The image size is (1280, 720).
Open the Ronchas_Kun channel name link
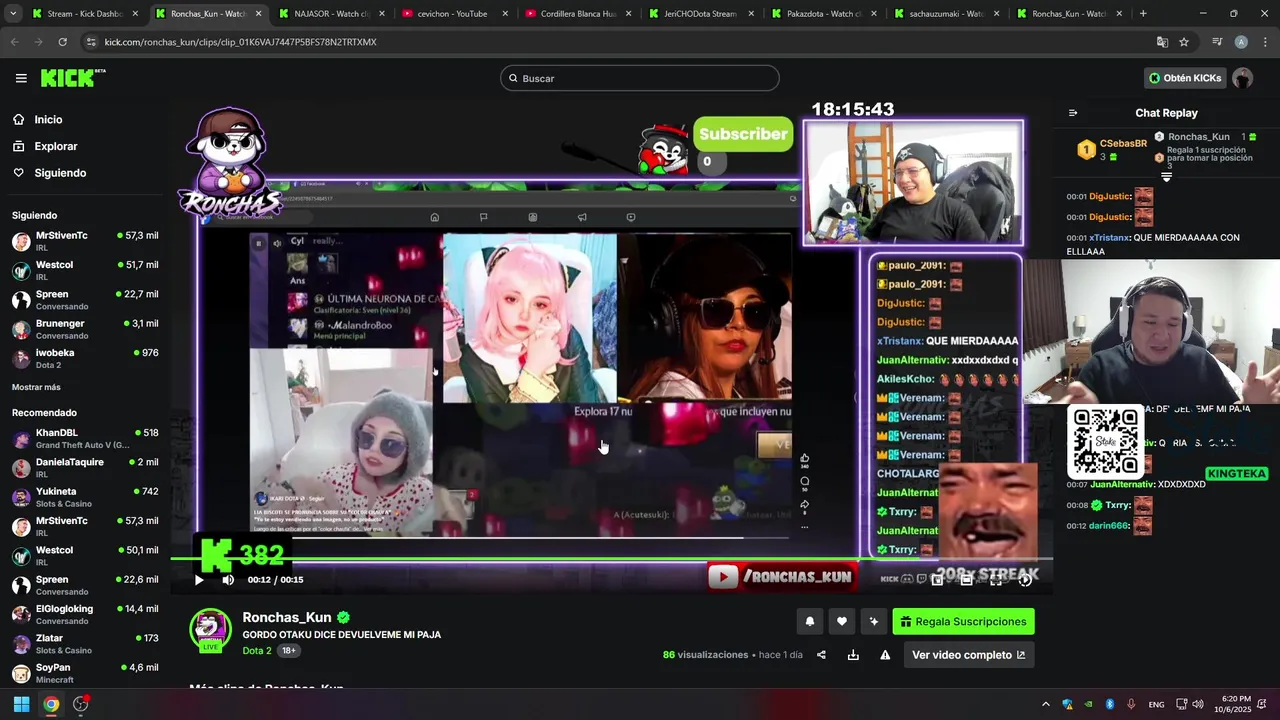tap(287, 618)
